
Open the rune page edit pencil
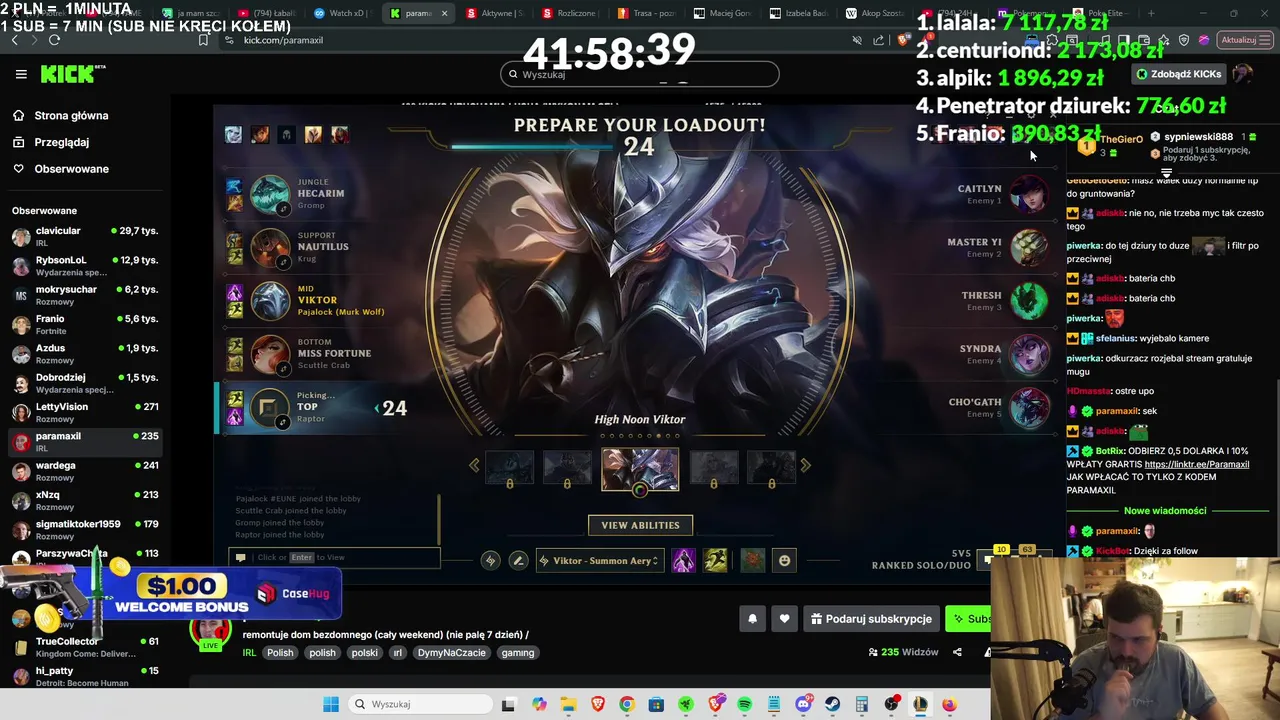tap(518, 561)
